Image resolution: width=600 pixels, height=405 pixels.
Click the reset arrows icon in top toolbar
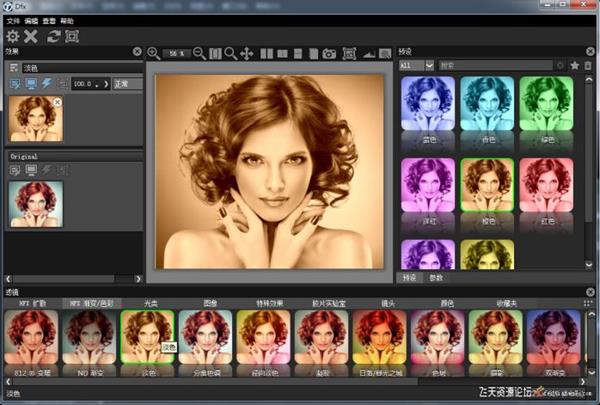(53, 36)
